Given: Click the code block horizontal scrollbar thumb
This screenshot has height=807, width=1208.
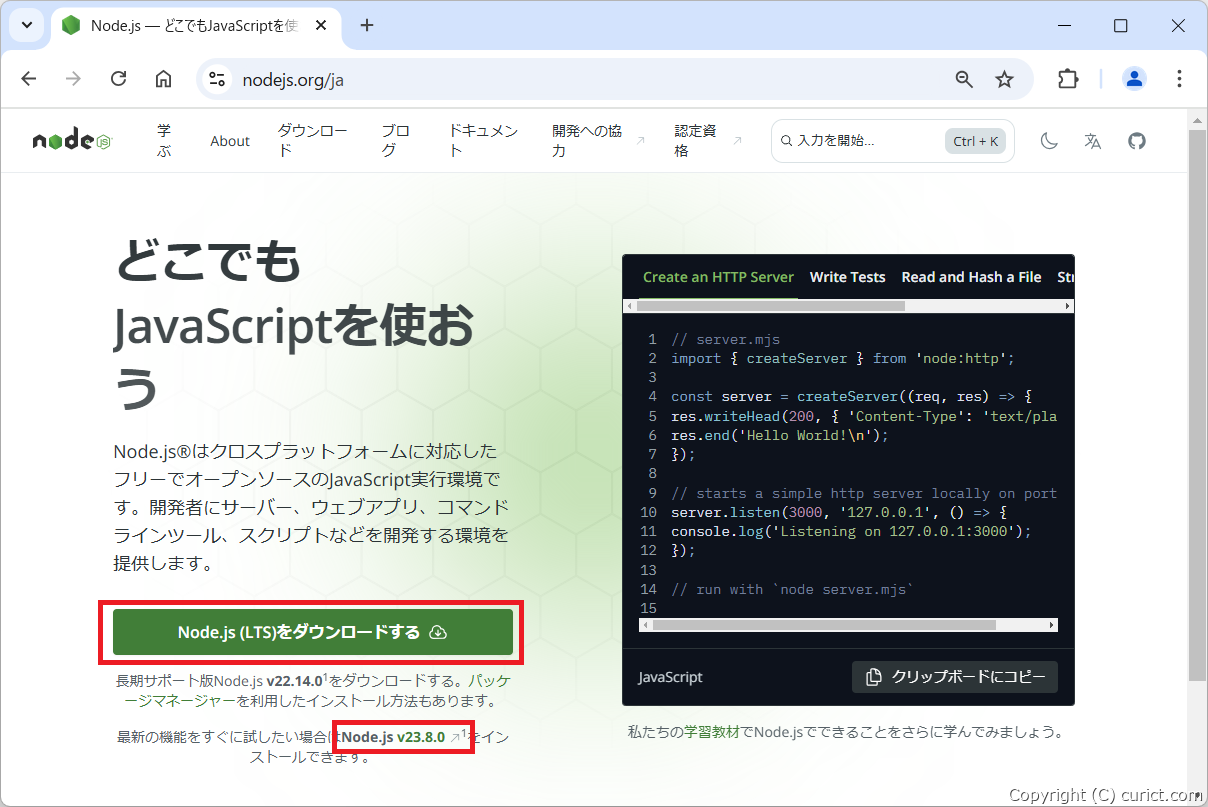Looking at the screenshot, I should pyautogui.click(x=823, y=625).
